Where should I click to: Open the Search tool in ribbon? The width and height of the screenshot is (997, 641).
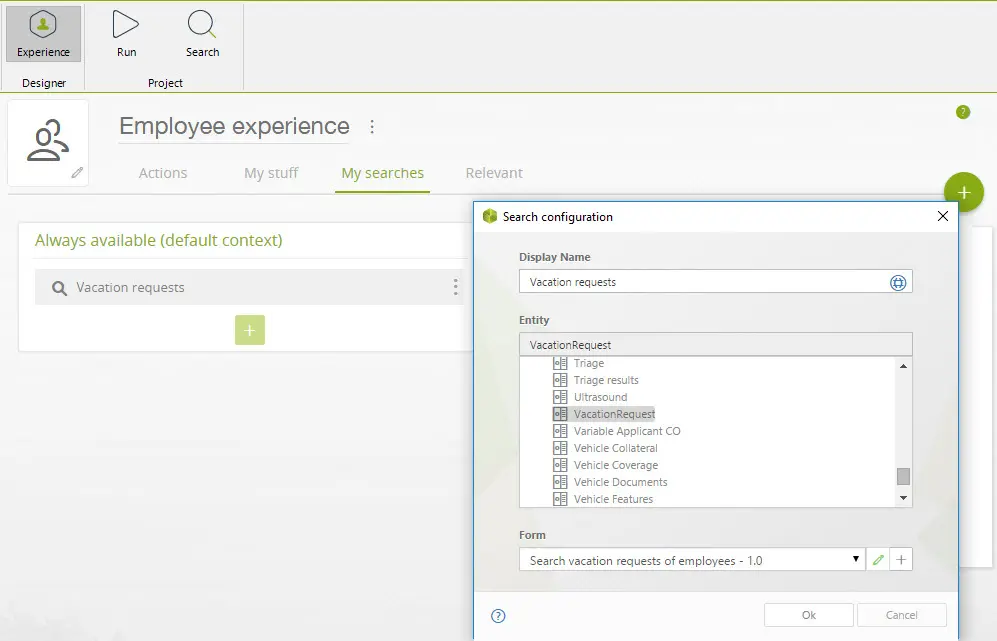click(x=202, y=34)
